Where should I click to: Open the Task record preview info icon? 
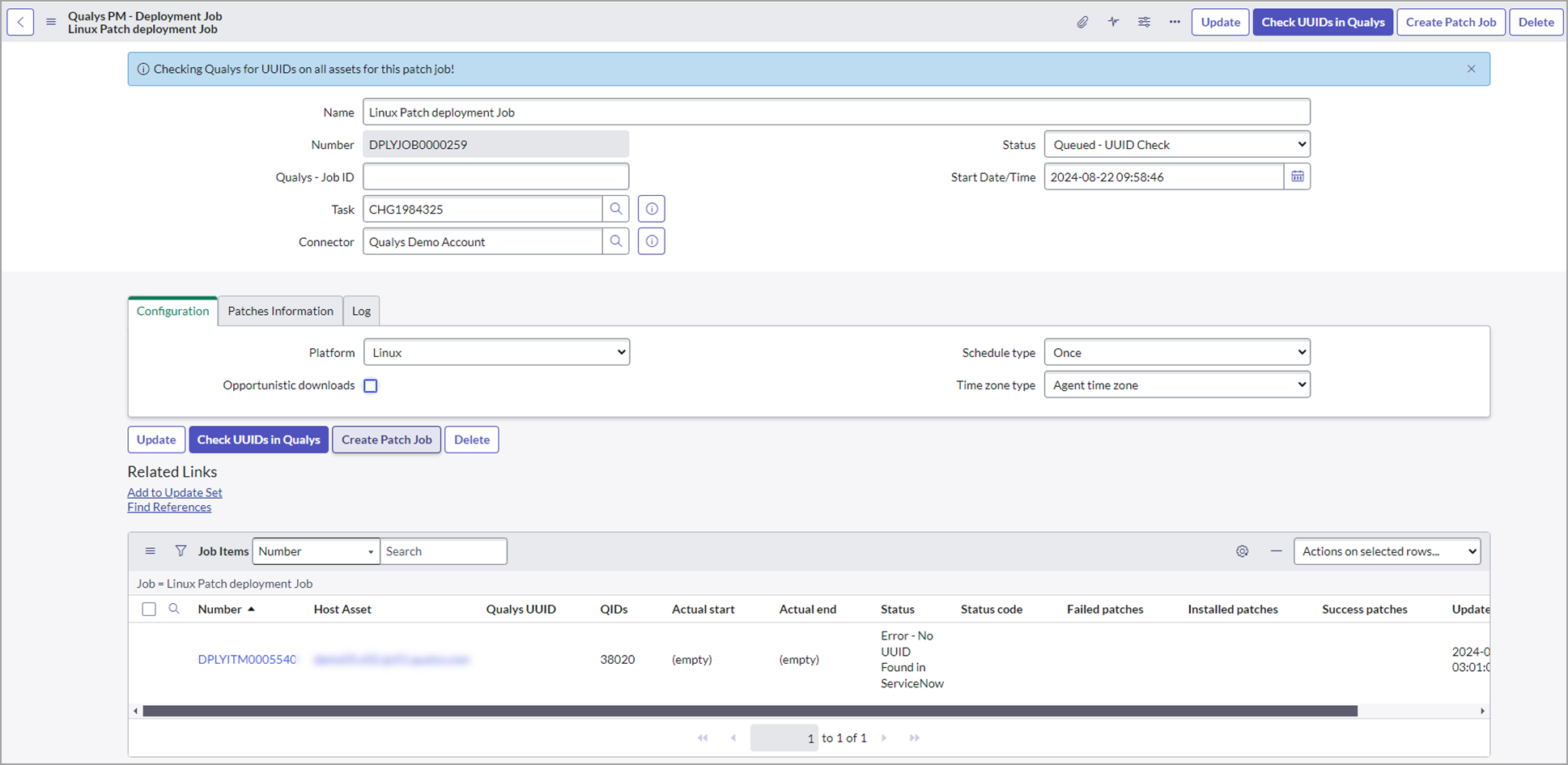click(x=651, y=208)
